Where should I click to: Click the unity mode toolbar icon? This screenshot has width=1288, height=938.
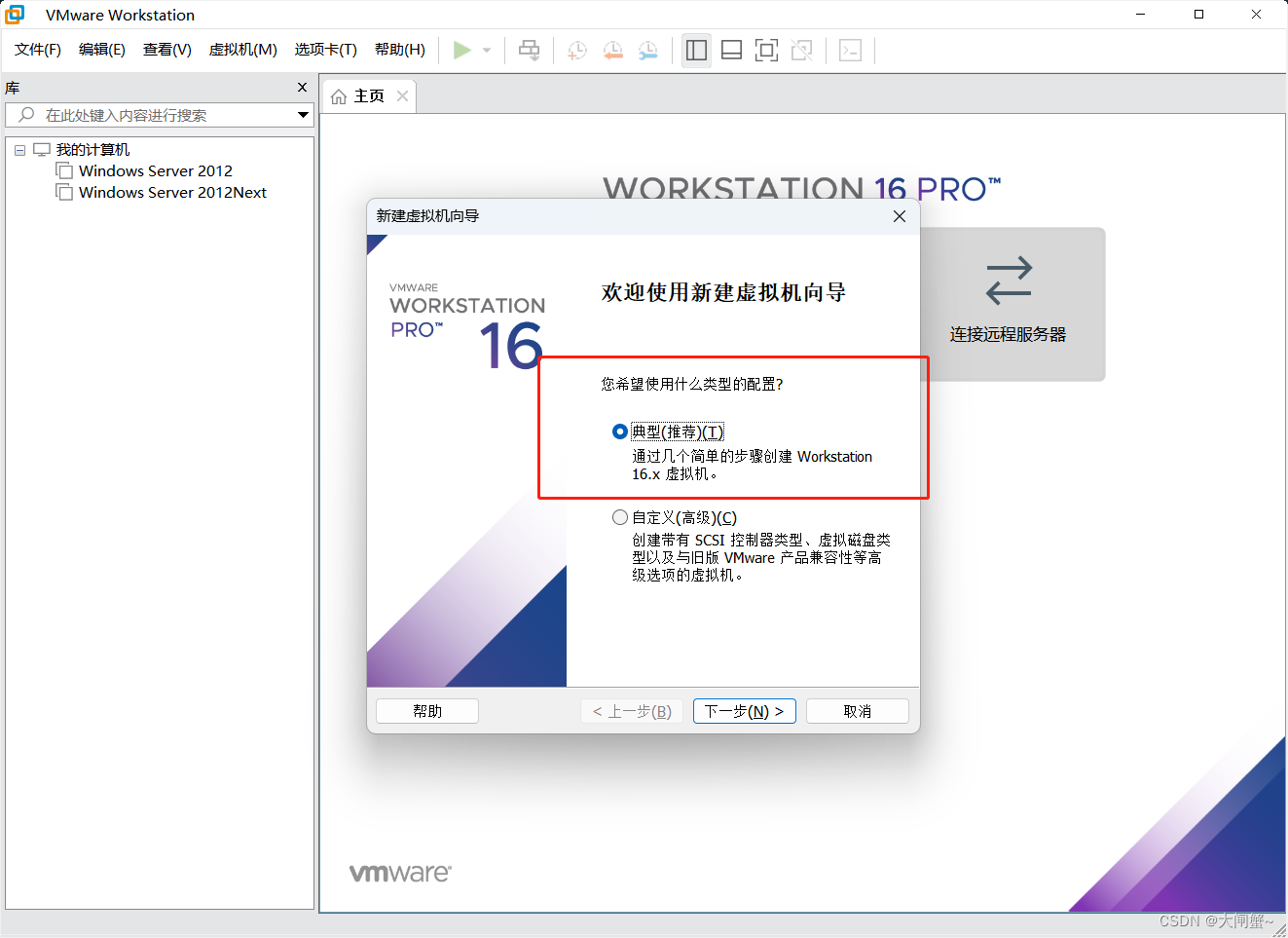coord(802,50)
